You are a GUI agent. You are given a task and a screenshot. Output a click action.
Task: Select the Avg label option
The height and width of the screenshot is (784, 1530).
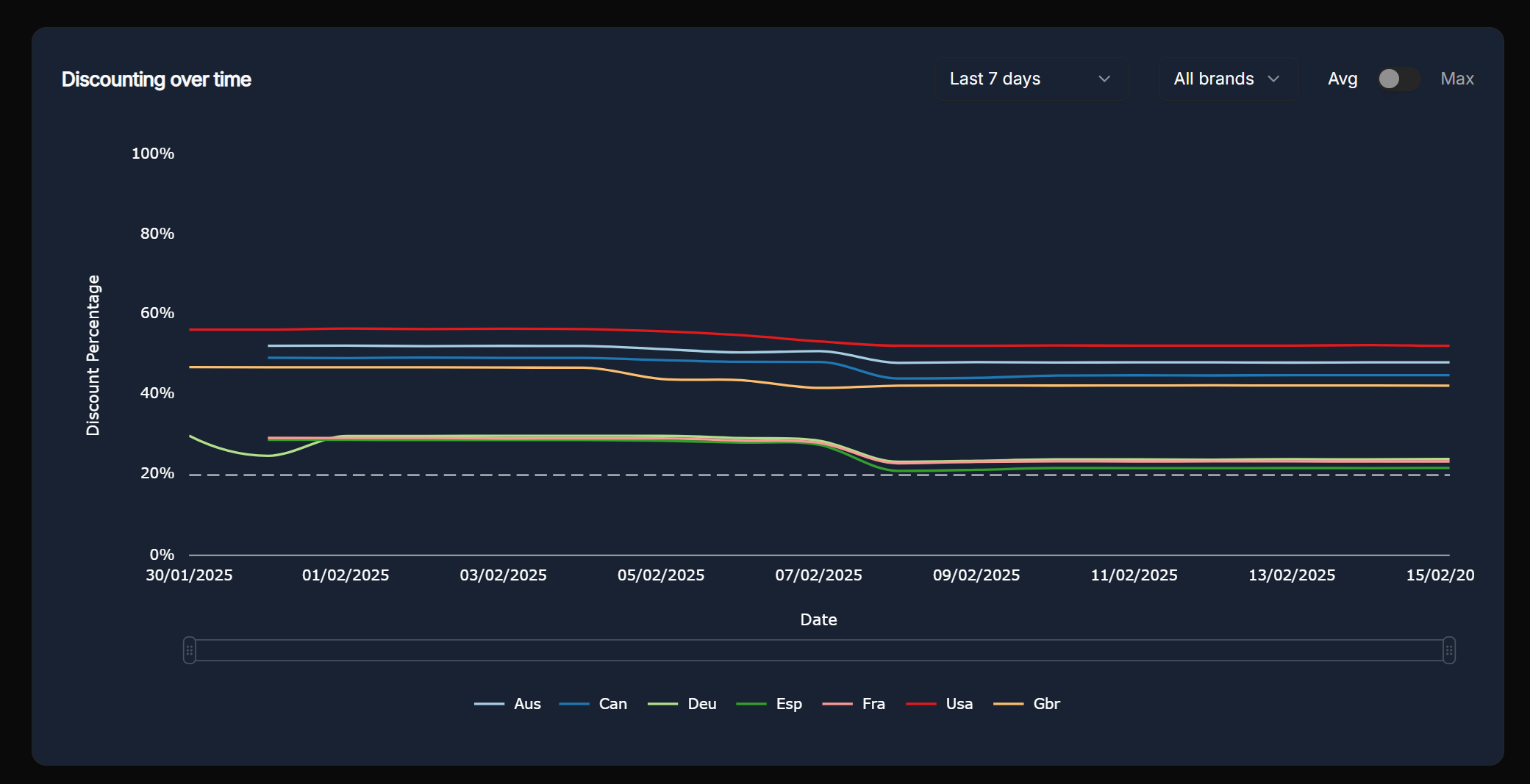pyautogui.click(x=1342, y=79)
